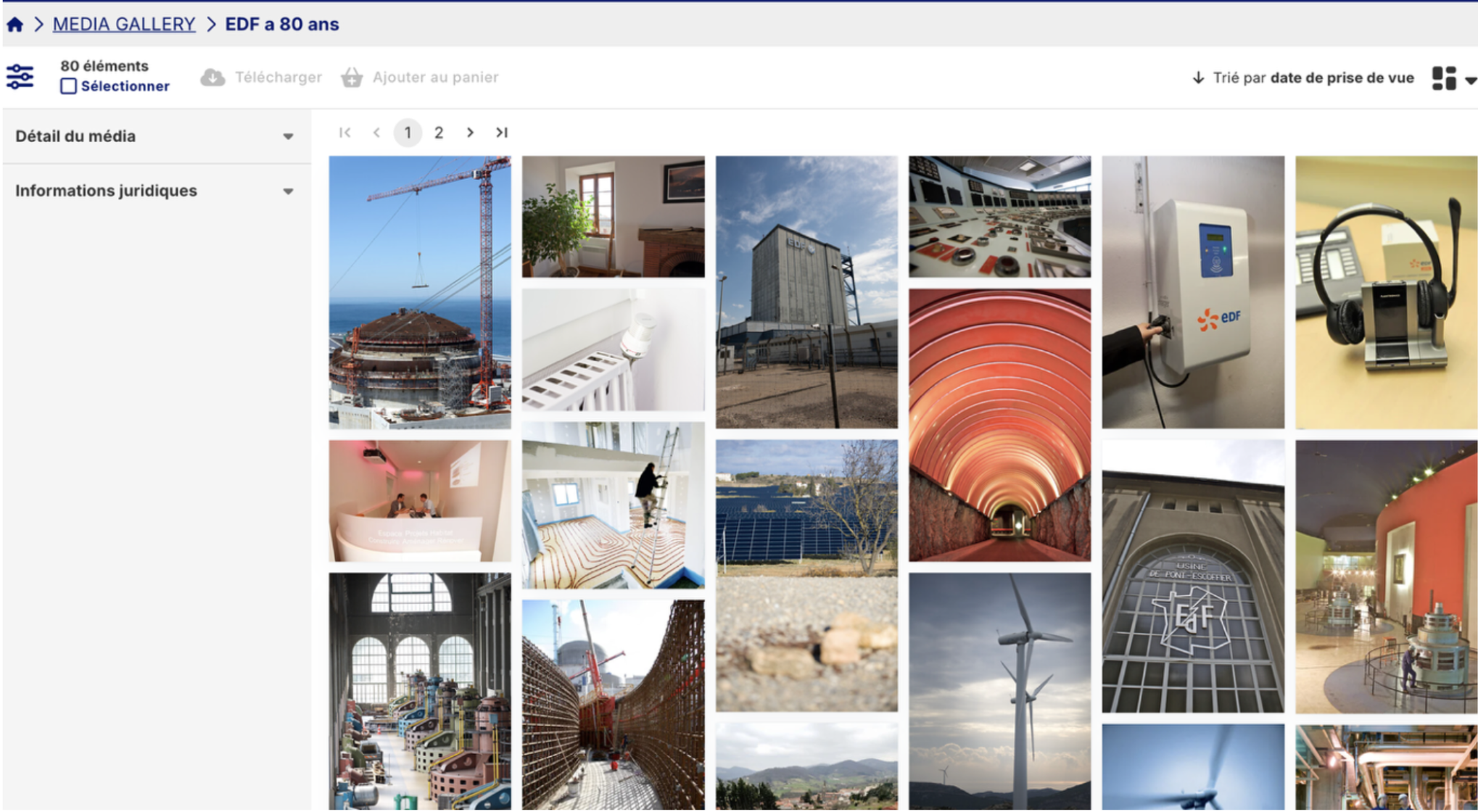Open the grid layout view icon
The height and width of the screenshot is (812, 1478).
[x=1444, y=78]
